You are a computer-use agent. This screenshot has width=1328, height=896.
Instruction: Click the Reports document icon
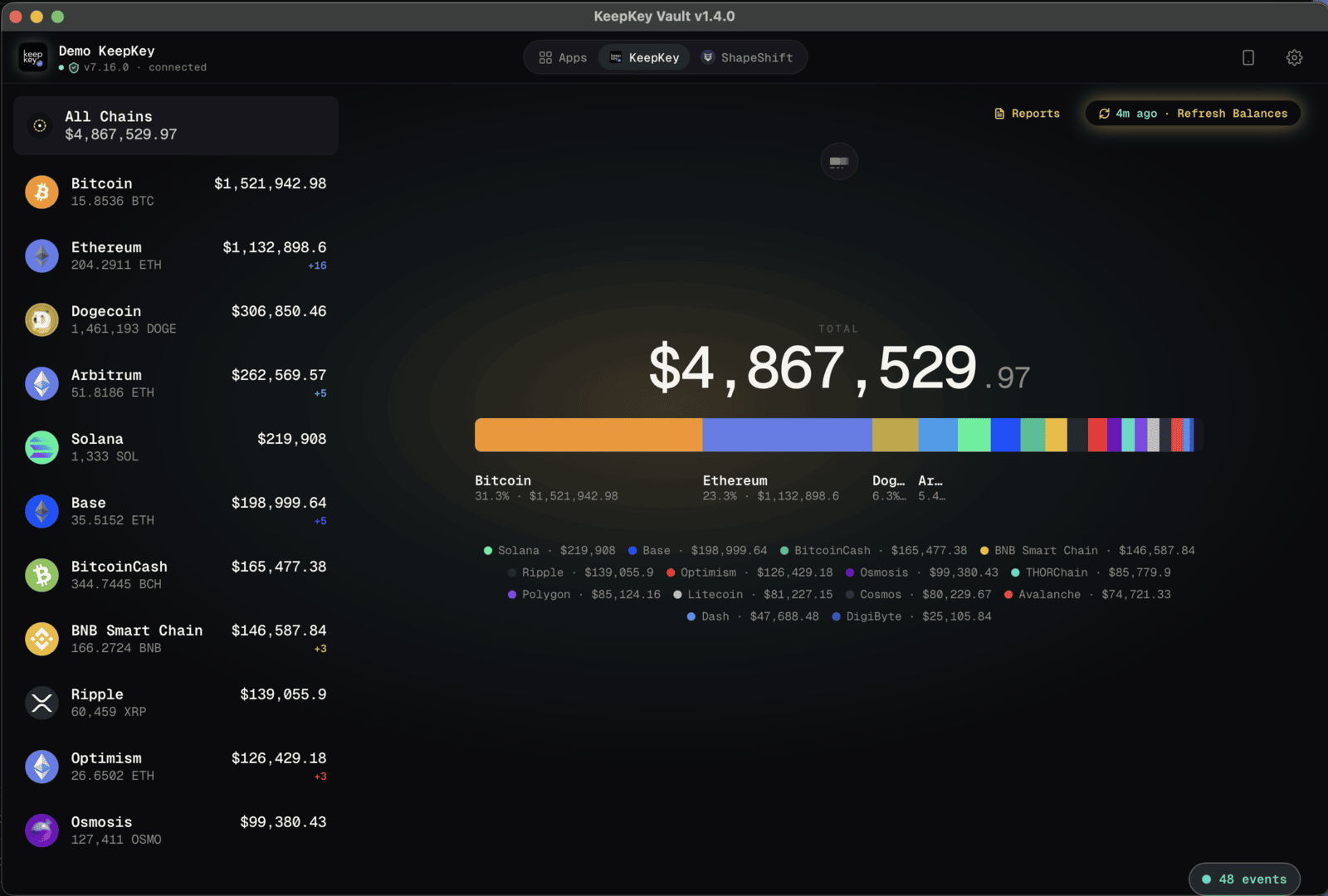coord(999,114)
